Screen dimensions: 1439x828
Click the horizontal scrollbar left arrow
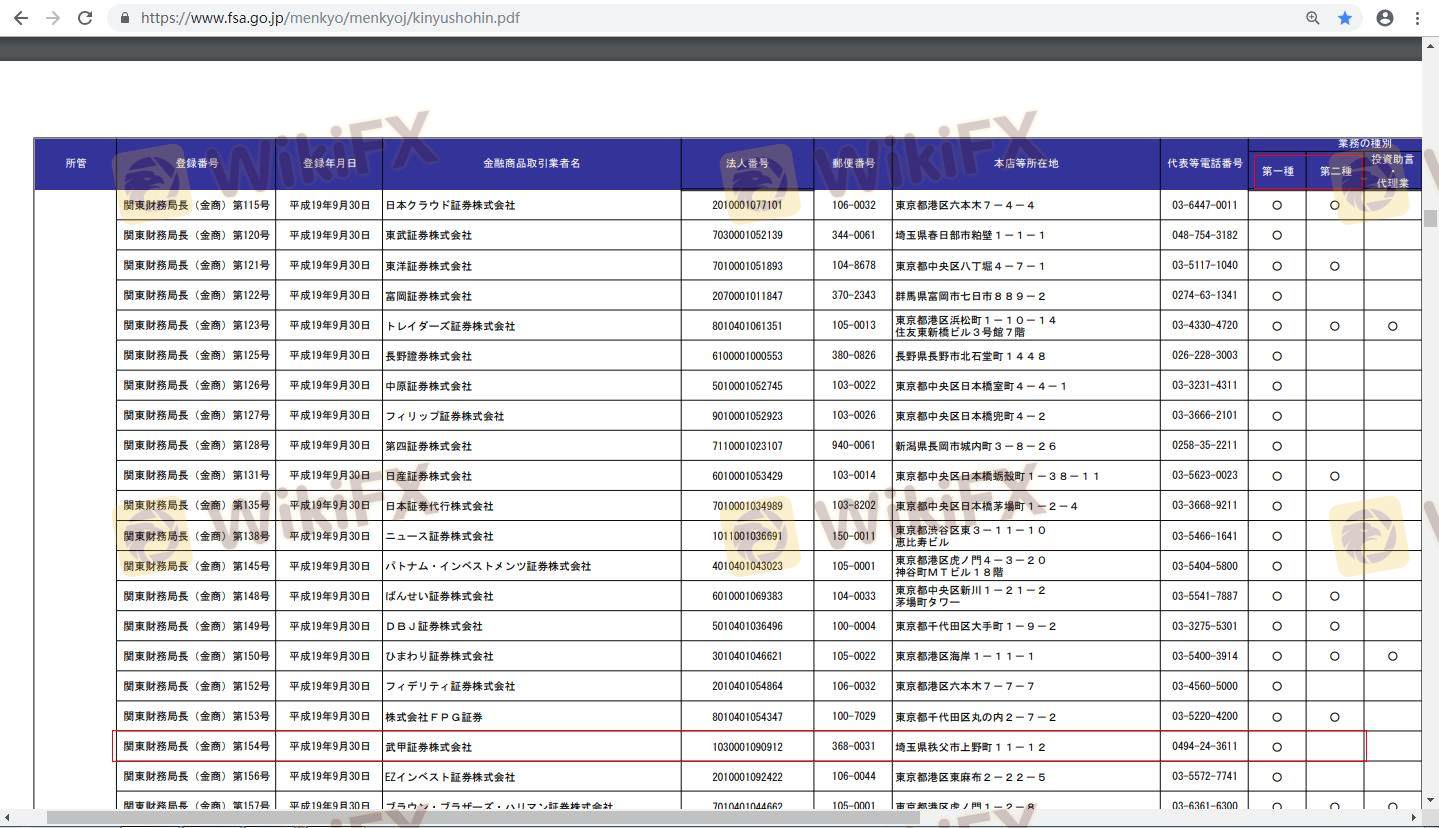tap(8, 818)
